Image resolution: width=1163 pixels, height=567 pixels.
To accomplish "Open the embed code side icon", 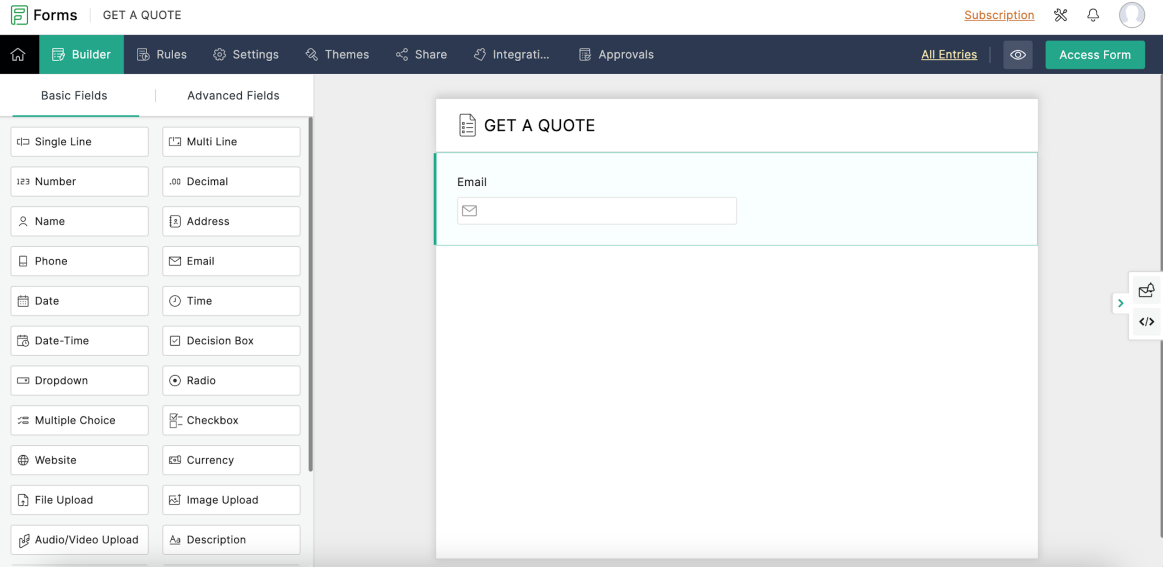I will point(1147,321).
